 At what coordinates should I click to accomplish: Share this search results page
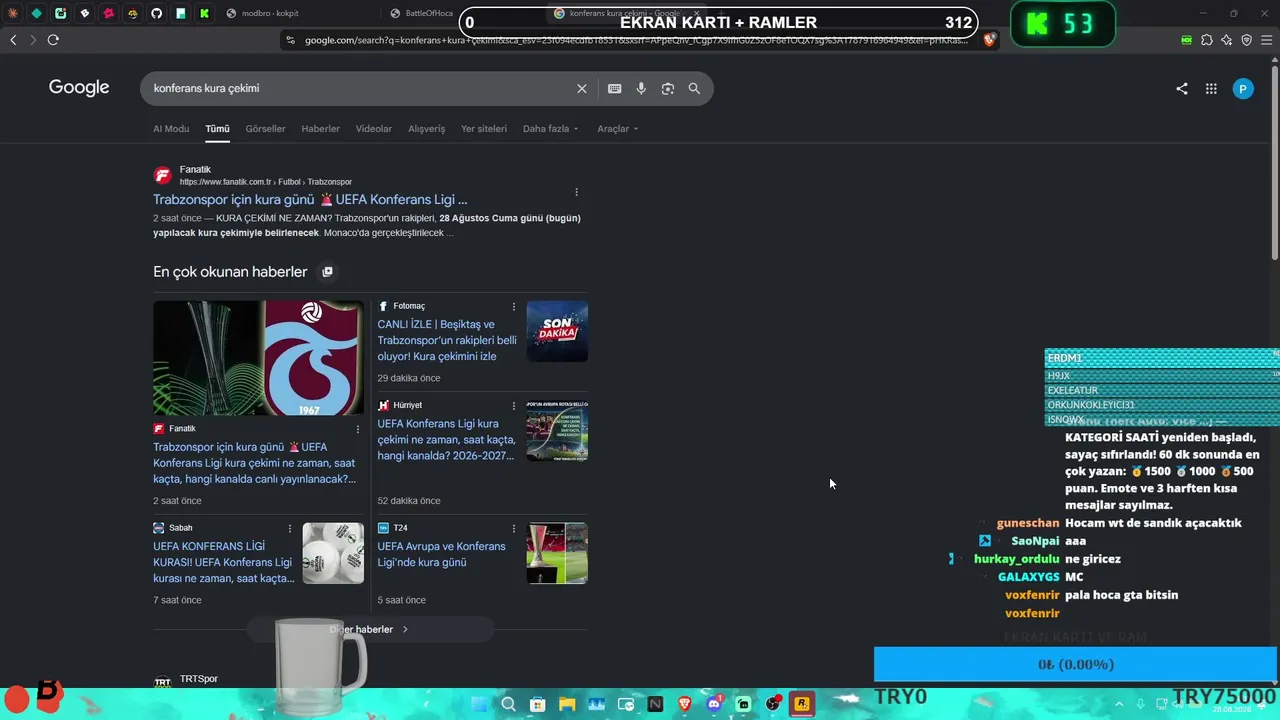click(1182, 89)
